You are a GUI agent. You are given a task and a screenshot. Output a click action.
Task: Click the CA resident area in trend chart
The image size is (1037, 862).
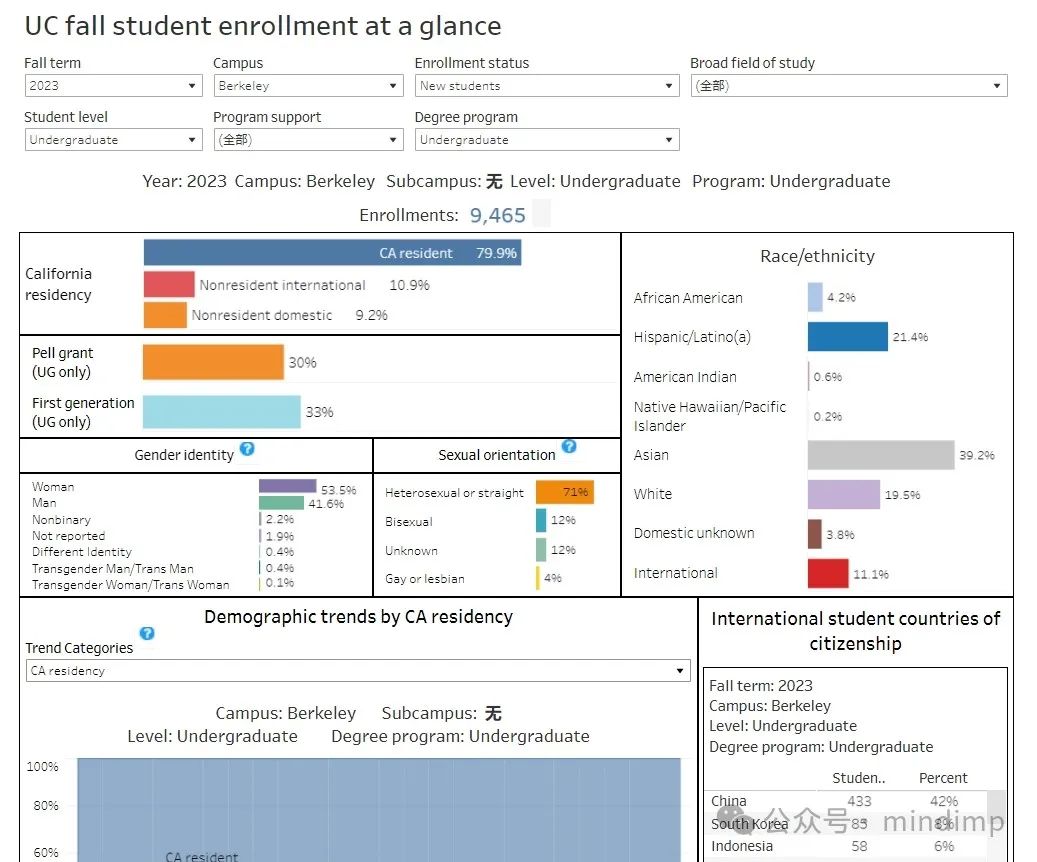[379, 810]
